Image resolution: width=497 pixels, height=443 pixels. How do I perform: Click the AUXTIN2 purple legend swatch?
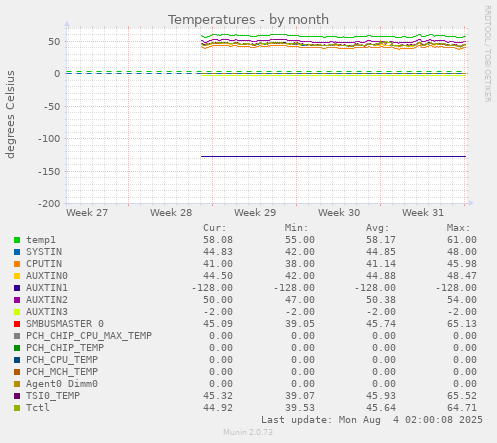[x=17, y=300]
